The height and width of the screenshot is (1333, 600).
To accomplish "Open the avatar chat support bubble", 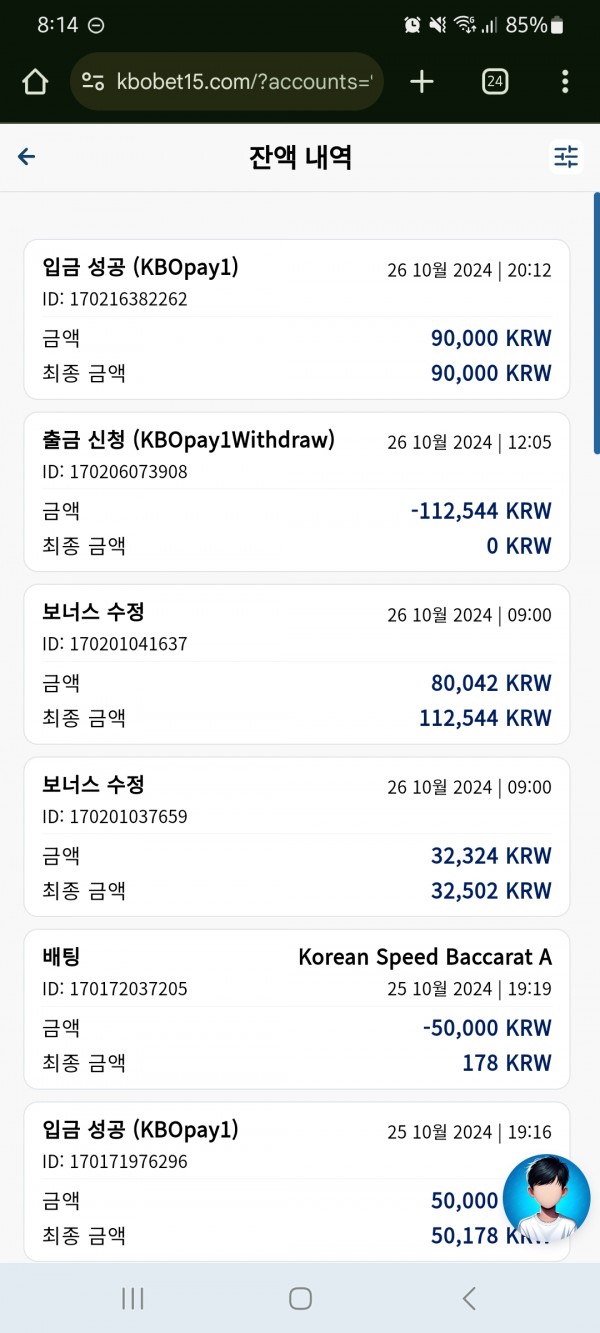I will coord(546,1198).
